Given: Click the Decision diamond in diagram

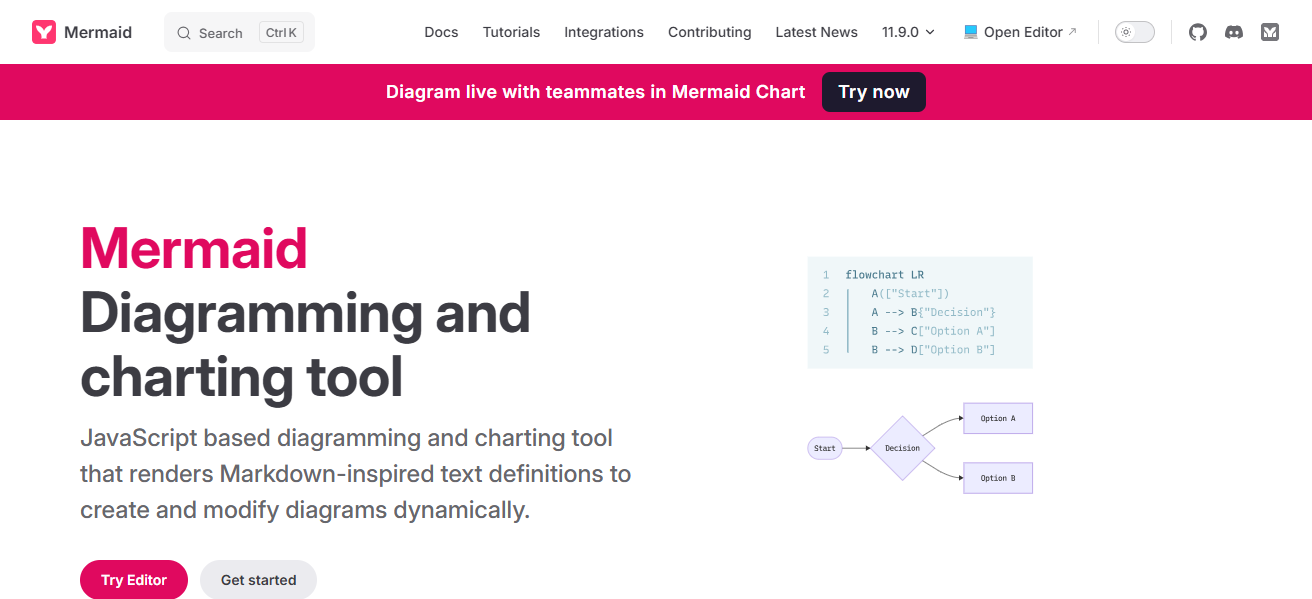Looking at the screenshot, I should point(902,448).
